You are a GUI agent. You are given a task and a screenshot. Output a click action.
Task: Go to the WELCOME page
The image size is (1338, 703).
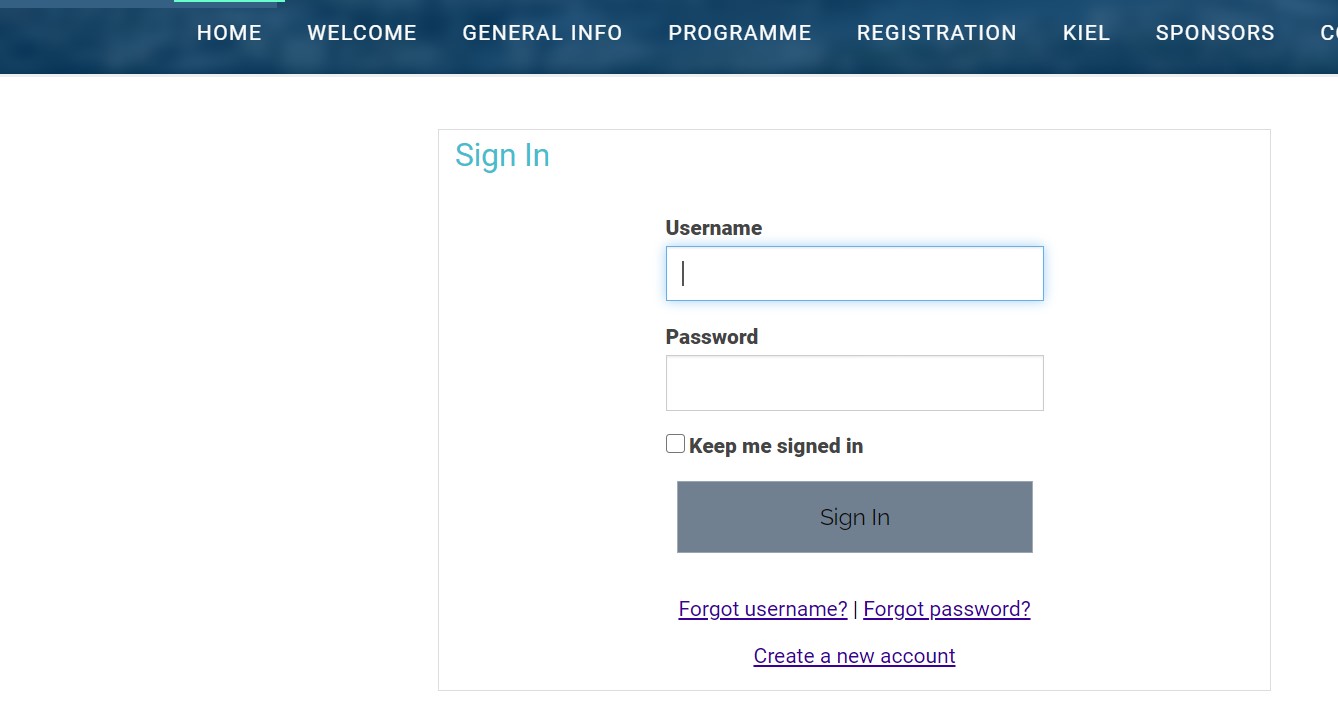(362, 33)
